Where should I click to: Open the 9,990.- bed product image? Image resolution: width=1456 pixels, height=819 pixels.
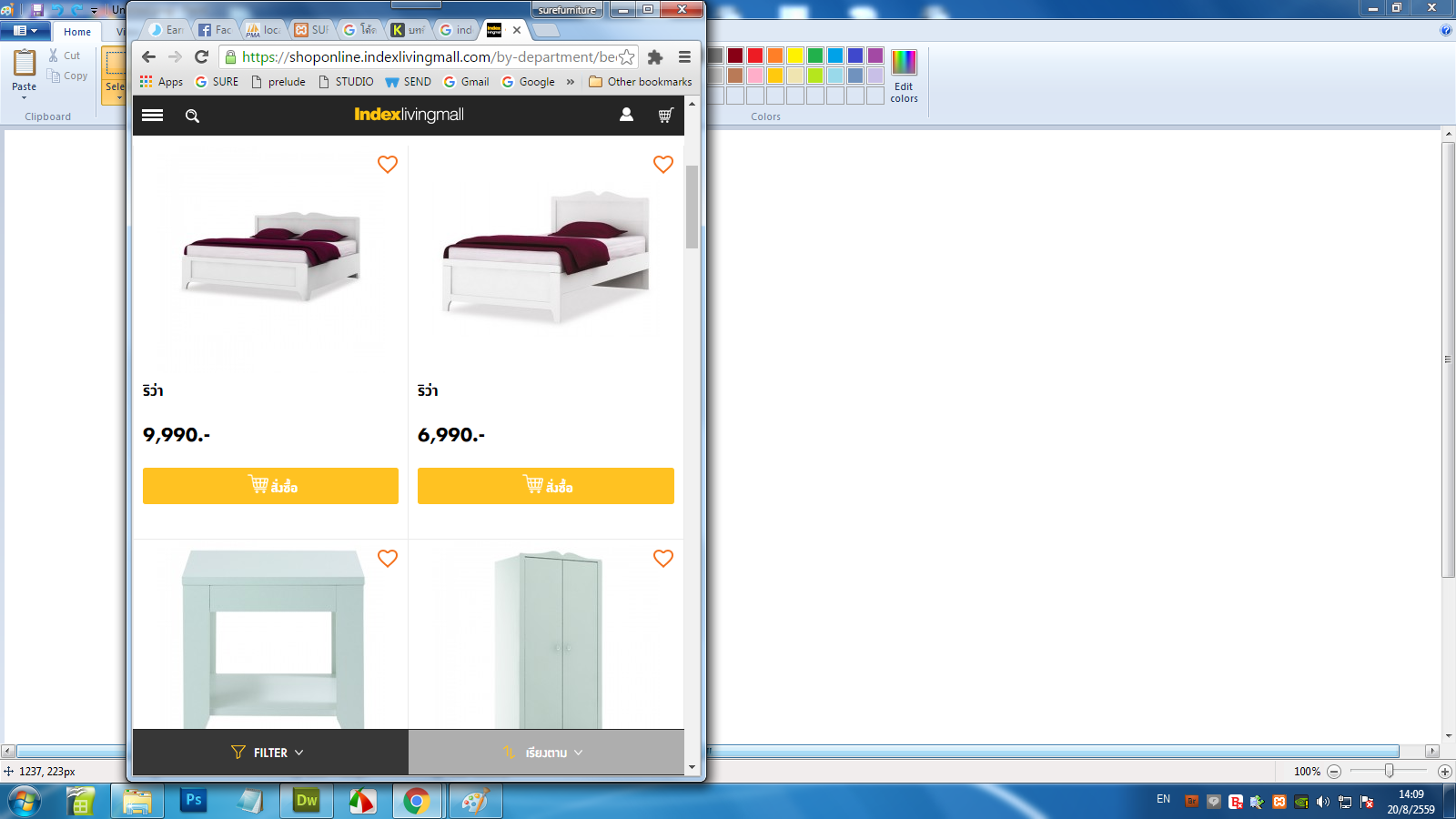[271, 257]
